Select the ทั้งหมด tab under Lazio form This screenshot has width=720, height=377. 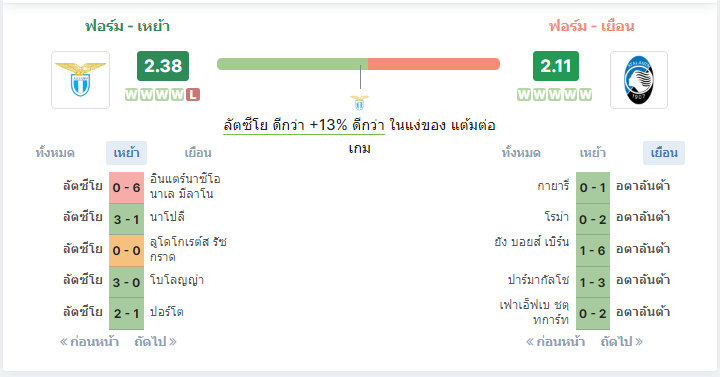click(x=55, y=153)
